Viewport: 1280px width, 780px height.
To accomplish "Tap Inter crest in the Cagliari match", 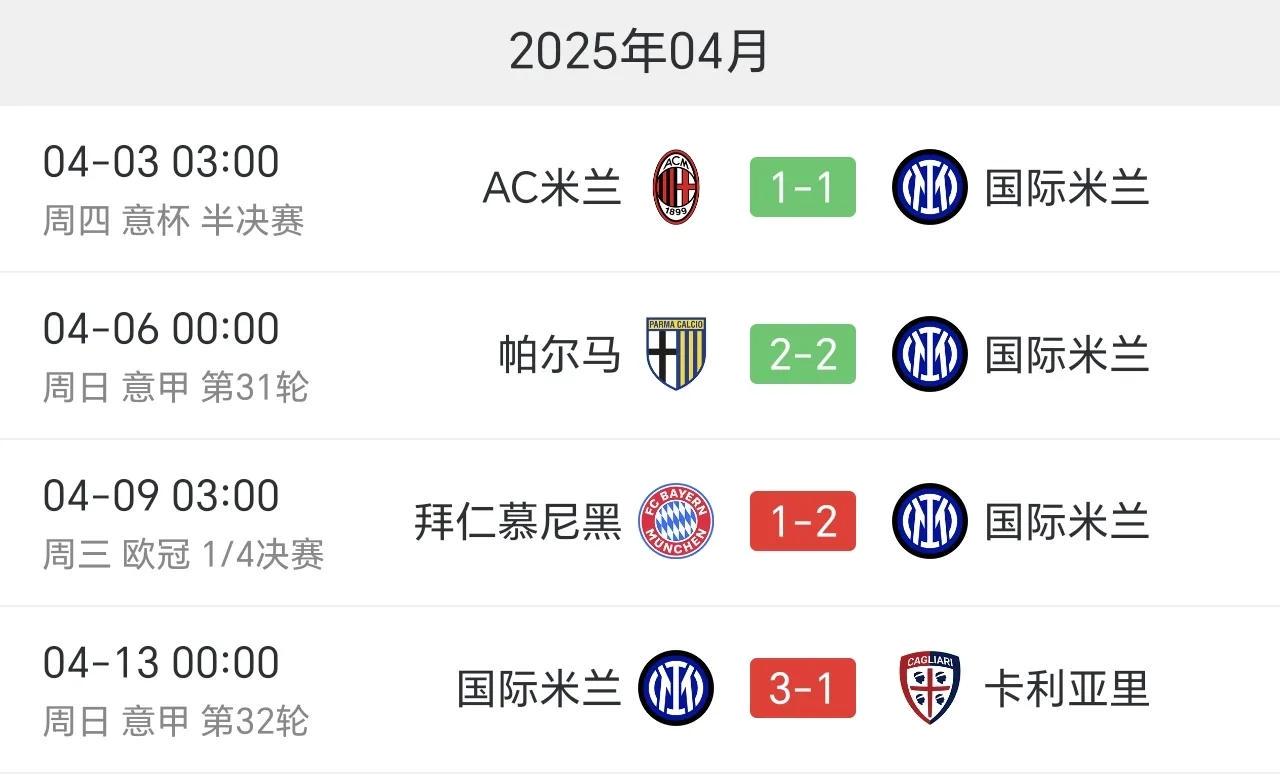I will 676,688.
